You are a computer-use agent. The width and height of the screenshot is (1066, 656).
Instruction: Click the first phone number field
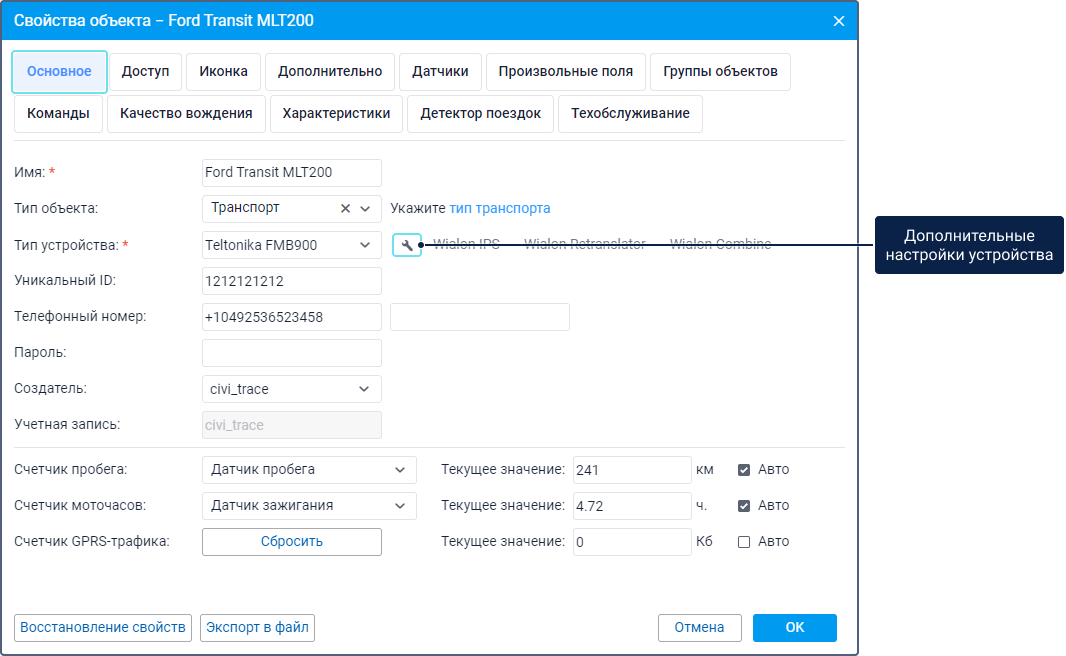point(292,317)
